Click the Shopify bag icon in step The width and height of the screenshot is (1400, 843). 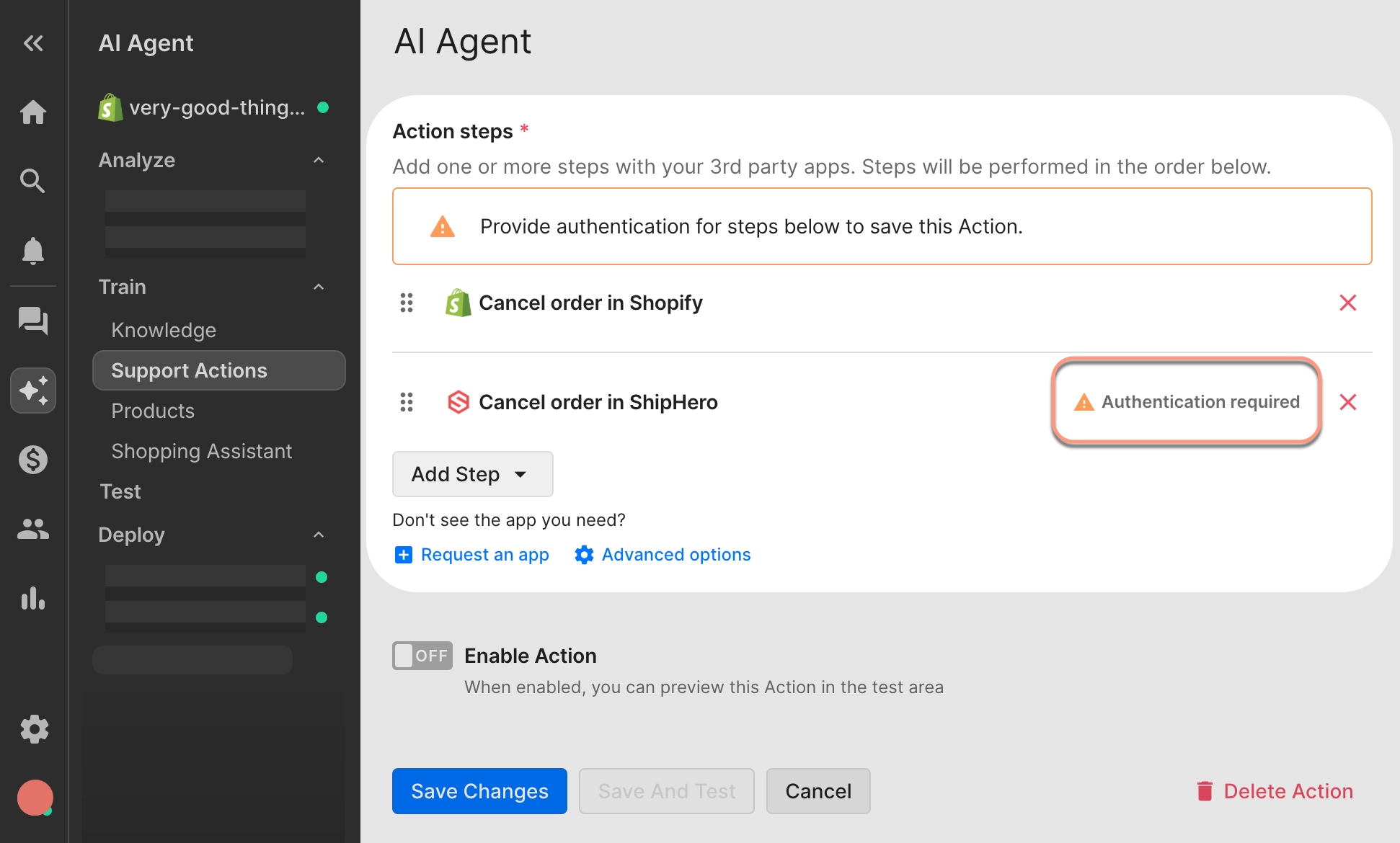click(458, 303)
